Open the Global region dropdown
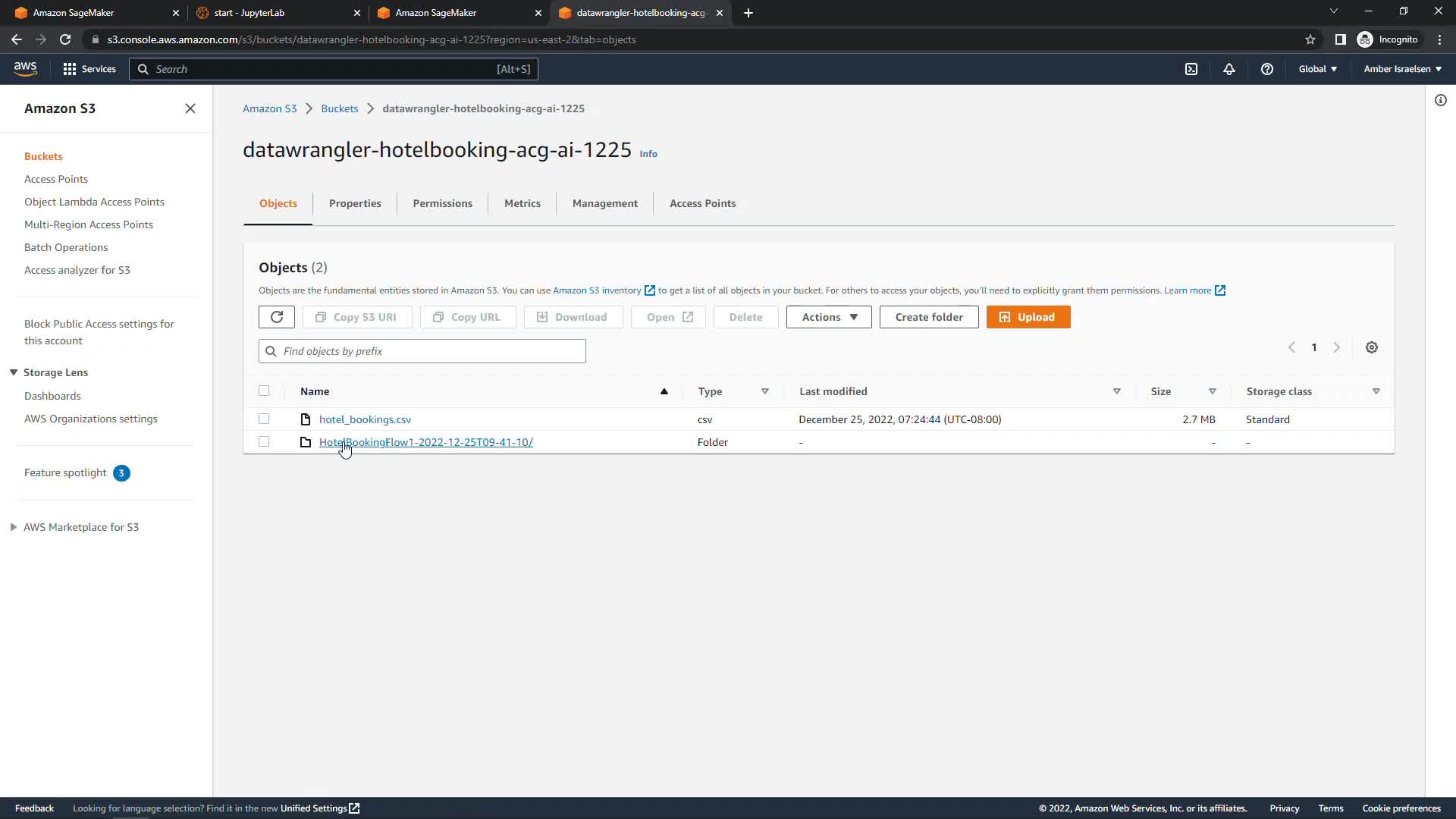 click(1317, 69)
